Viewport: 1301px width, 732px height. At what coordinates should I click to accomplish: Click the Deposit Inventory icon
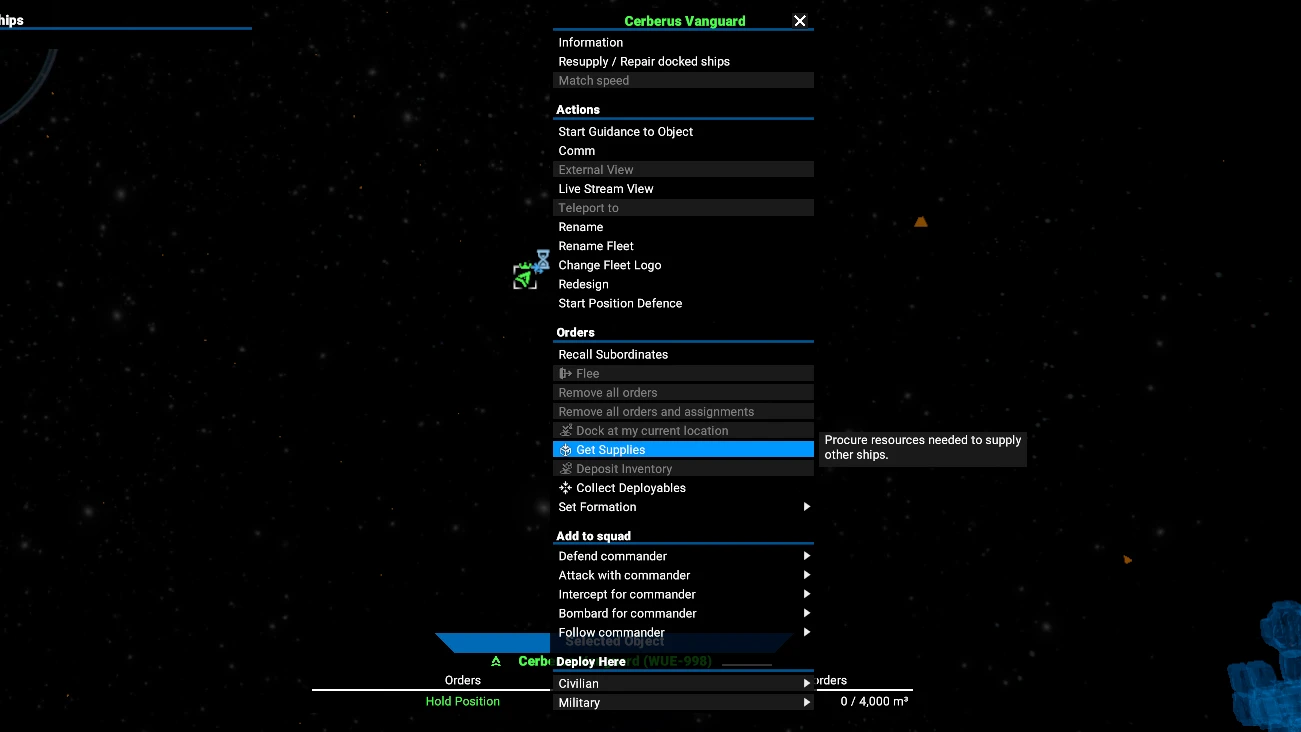[566, 469]
